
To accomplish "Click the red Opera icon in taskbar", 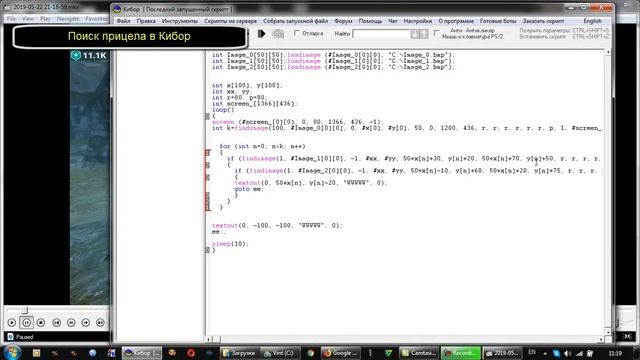I will coord(191,353).
